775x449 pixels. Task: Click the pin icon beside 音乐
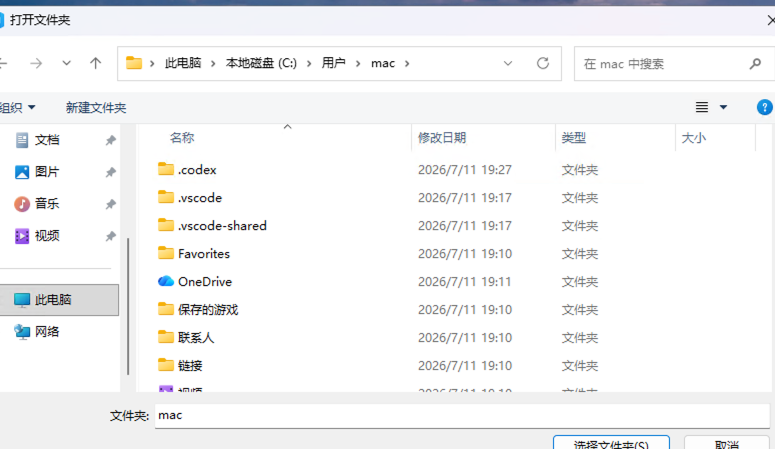click(111, 204)
